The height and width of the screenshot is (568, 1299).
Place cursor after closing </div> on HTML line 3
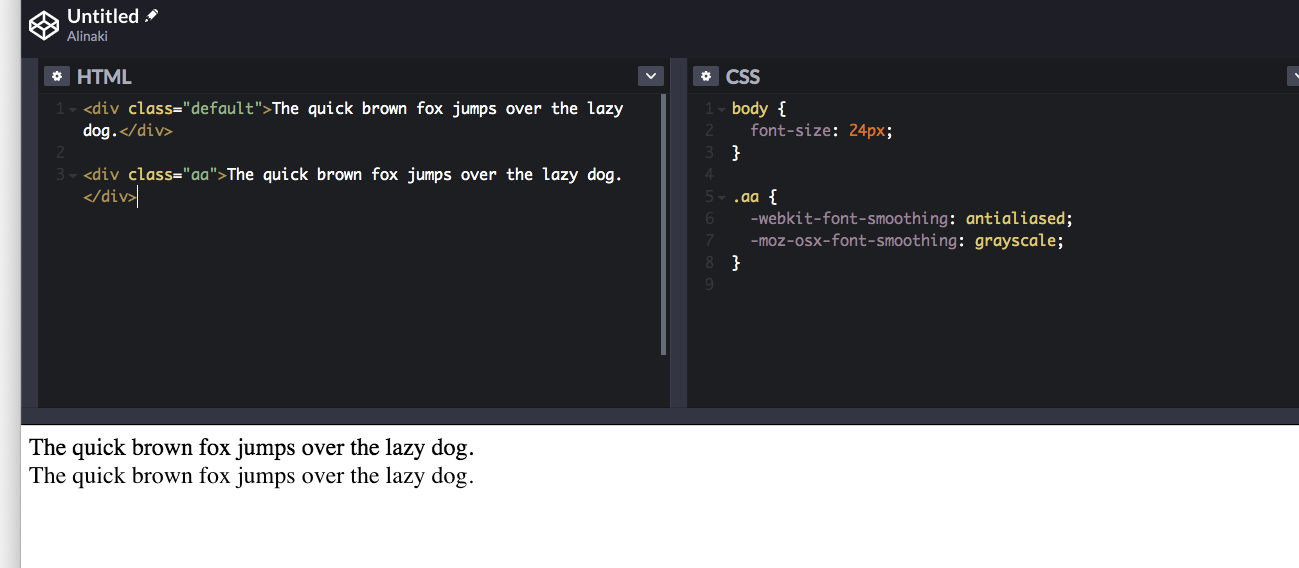pos(137,197)
